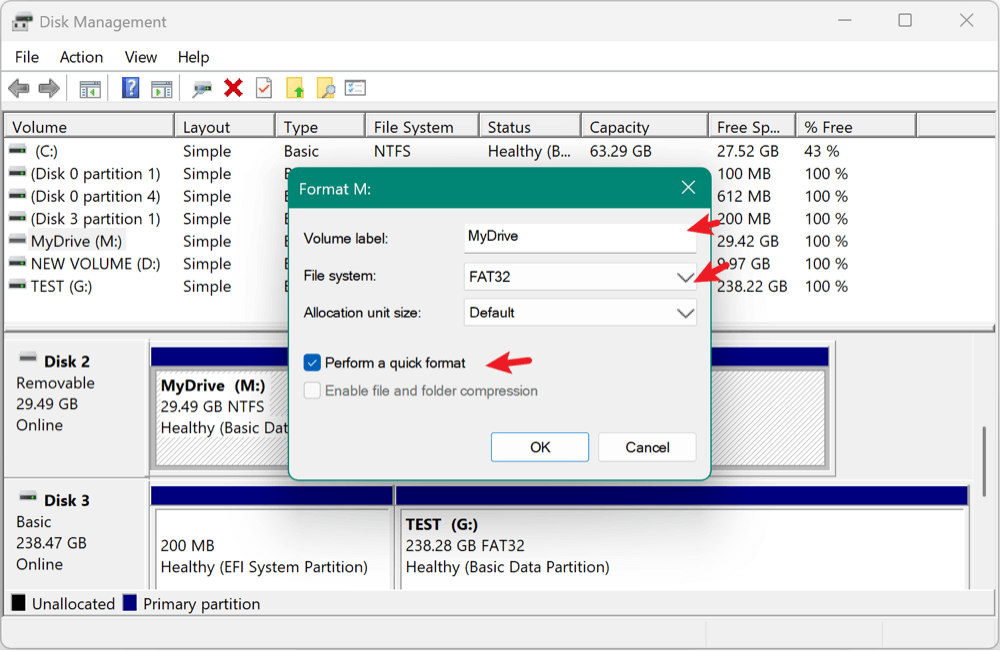
Task: Enable file and folder compression
Action: pos(313,389)
